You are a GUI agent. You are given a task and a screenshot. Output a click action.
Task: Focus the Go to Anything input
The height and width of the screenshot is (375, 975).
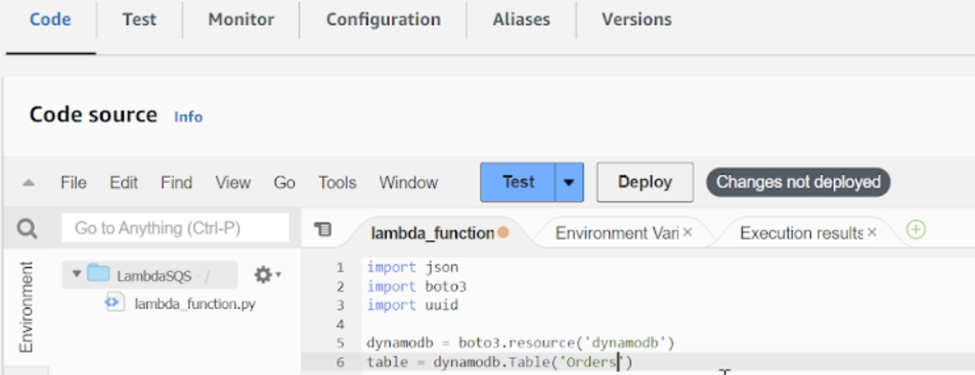coord(175,228)
